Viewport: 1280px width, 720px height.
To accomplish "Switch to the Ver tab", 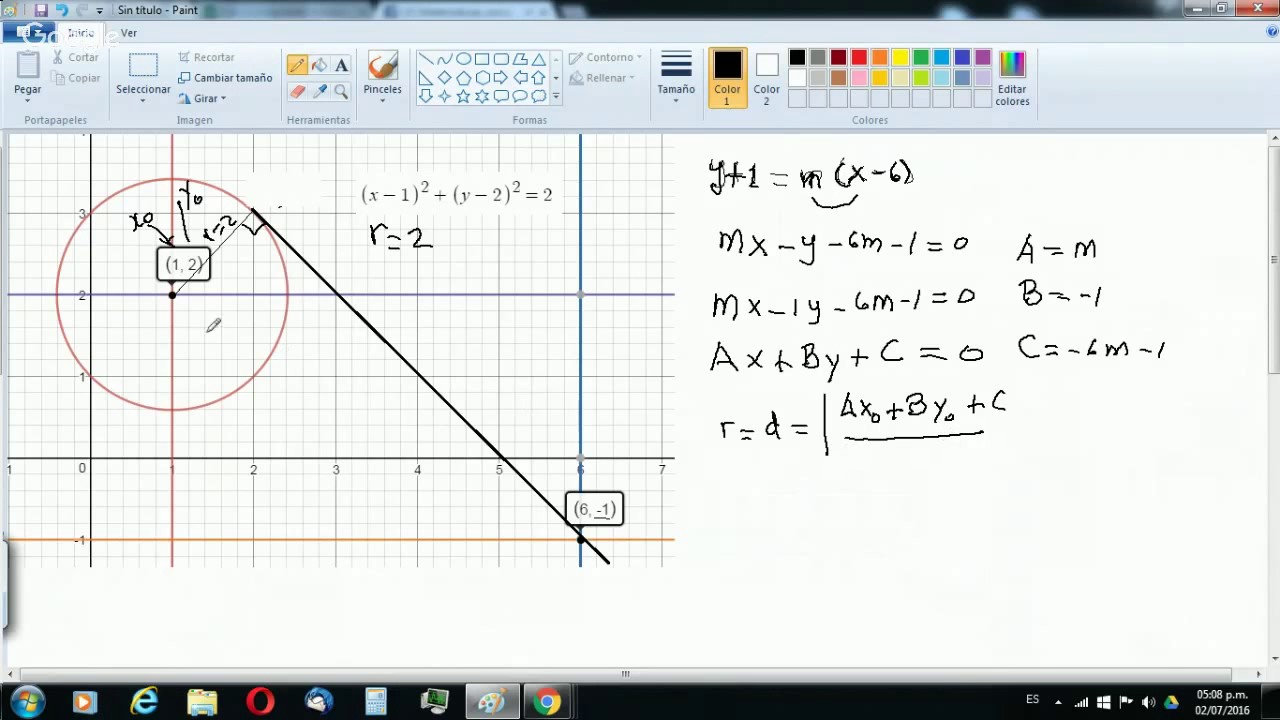I will pyautogui.click(x=129, y=33).
